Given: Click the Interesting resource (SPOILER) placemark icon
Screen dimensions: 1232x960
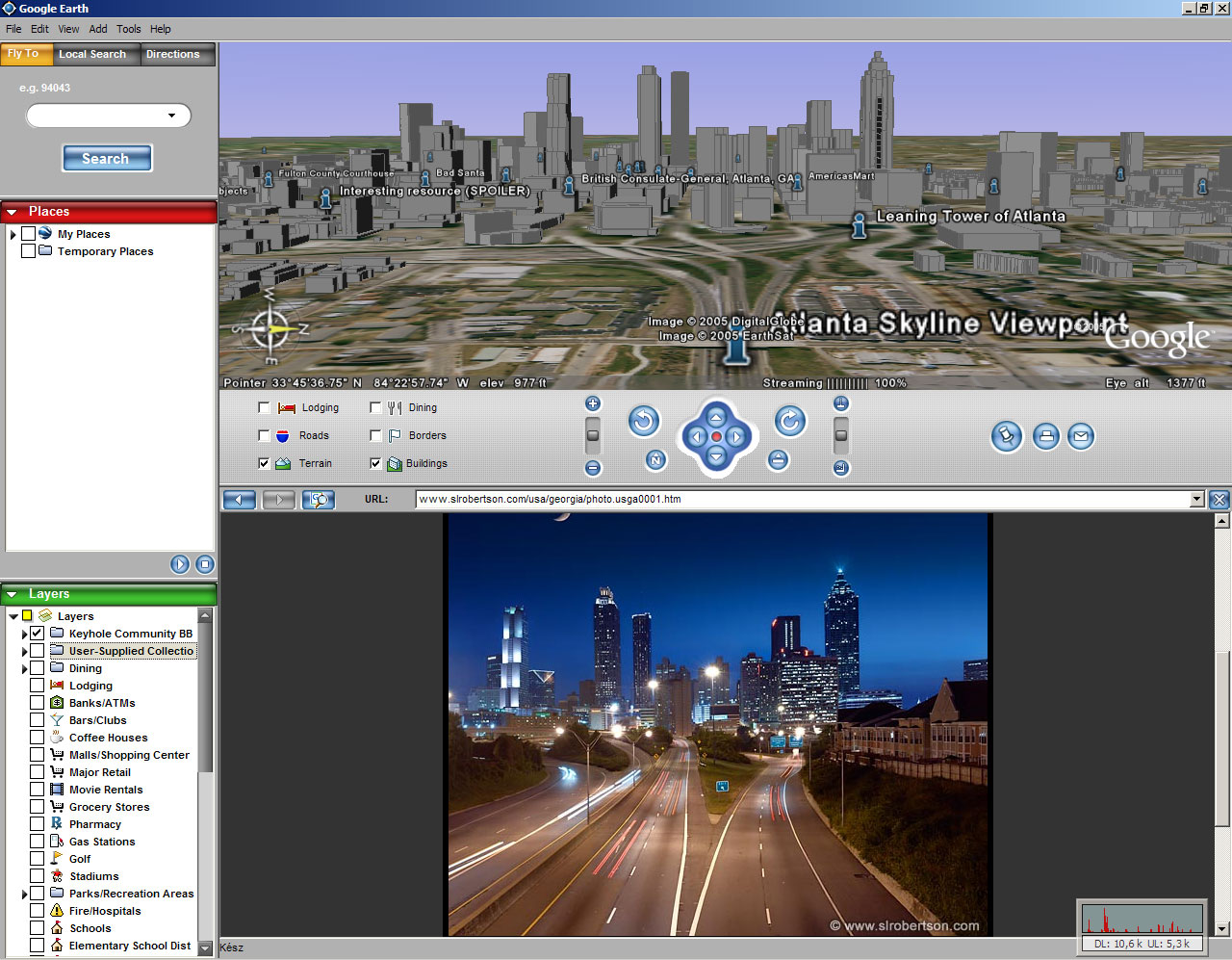Looking at the screenshot, I should point(325,198).
